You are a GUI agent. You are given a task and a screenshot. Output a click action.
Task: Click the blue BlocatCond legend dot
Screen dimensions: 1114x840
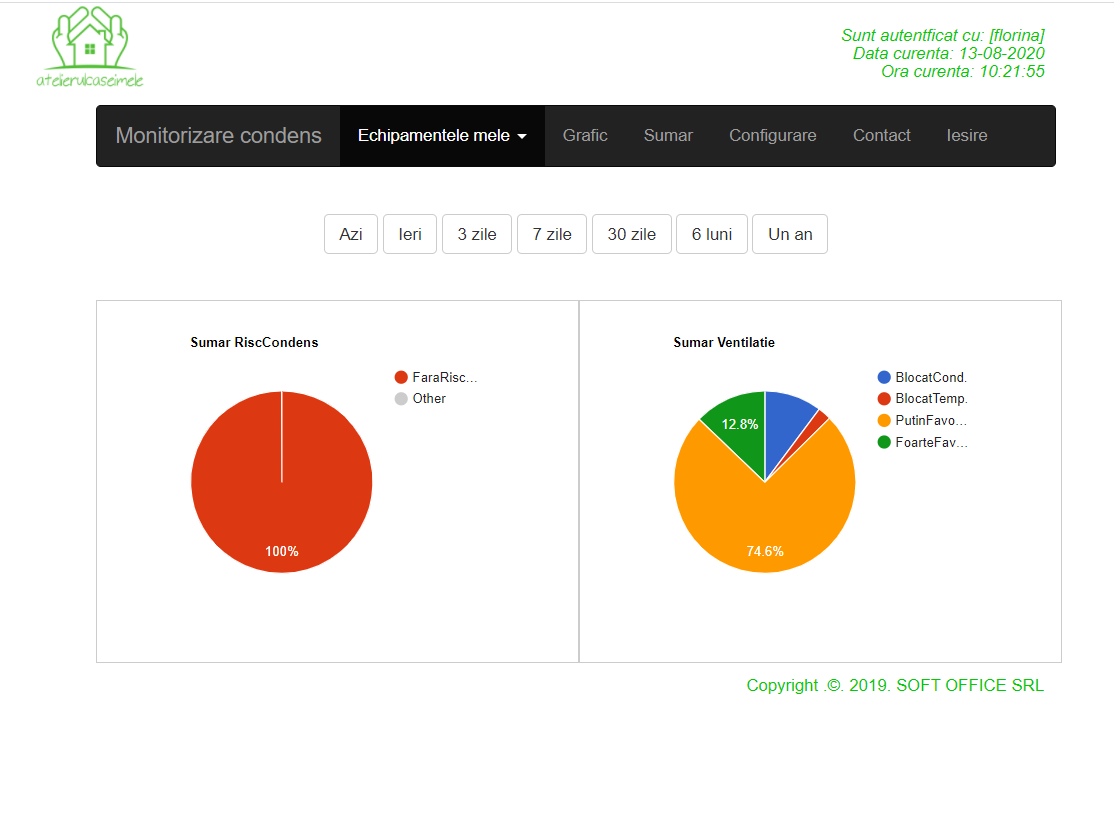884,377
